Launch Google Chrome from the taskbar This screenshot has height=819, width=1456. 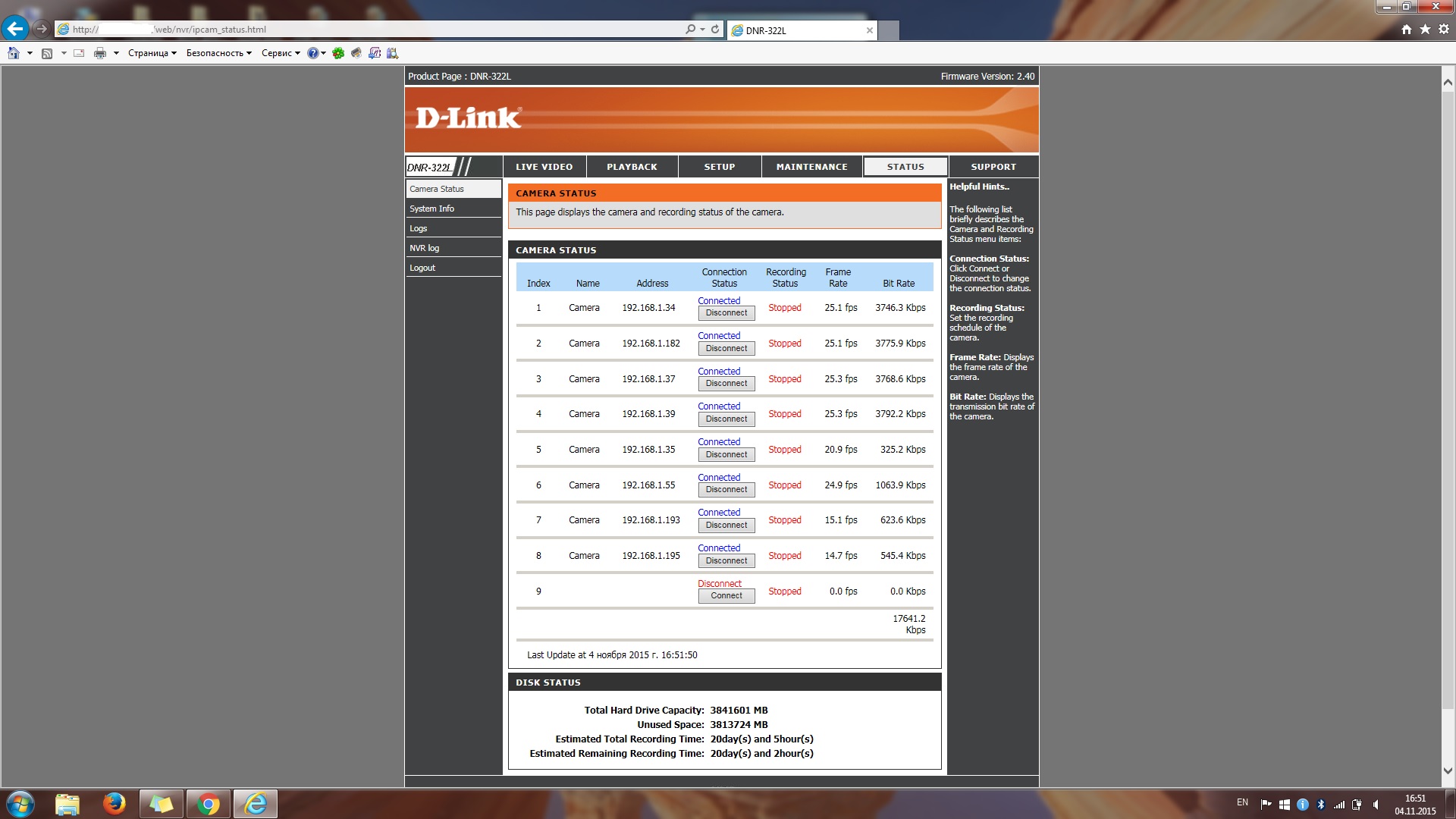(x=209, y=803)
